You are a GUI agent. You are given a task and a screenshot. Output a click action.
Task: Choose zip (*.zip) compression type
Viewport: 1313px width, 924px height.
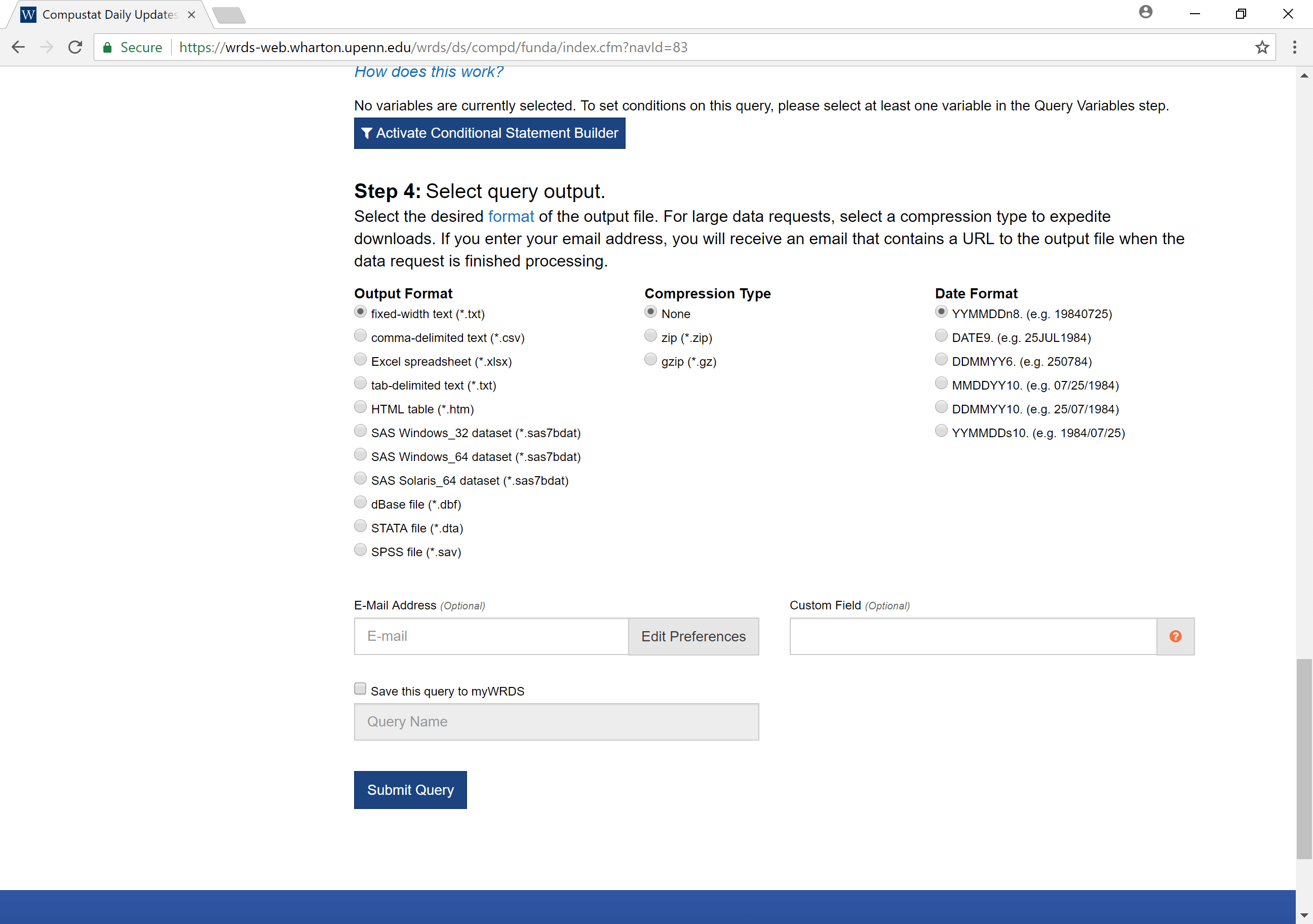650,336
